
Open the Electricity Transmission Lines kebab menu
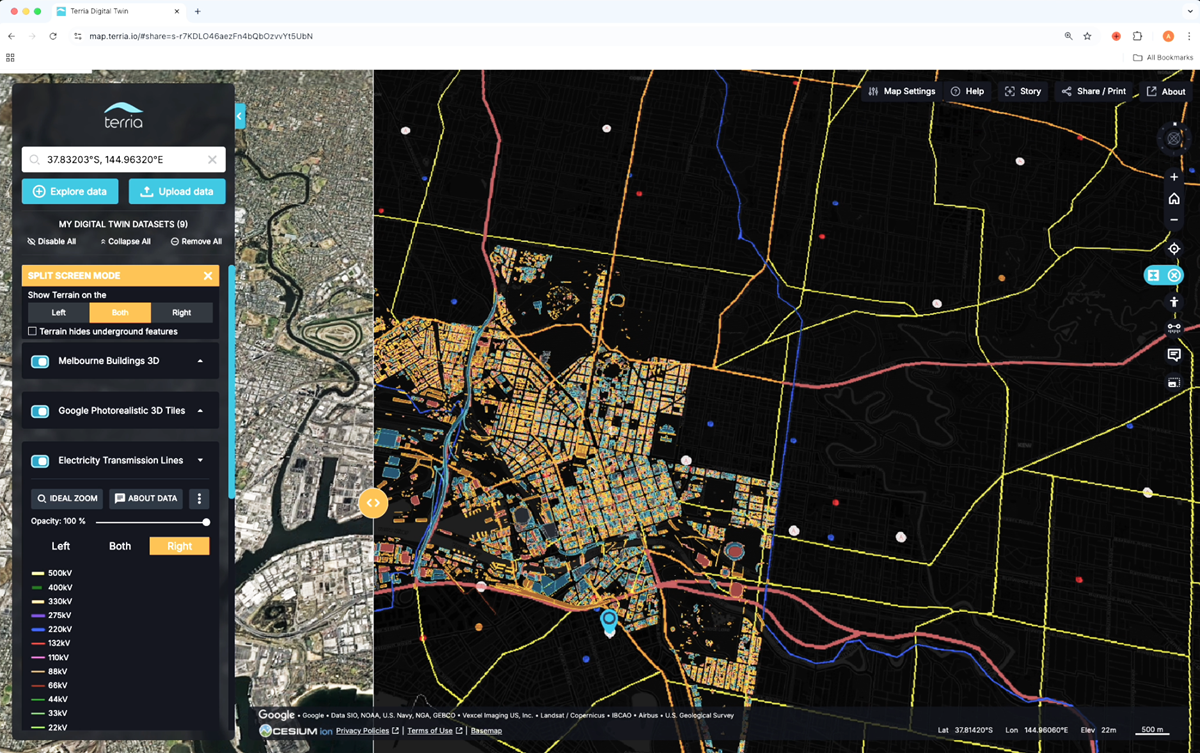(x=199, y=499)
